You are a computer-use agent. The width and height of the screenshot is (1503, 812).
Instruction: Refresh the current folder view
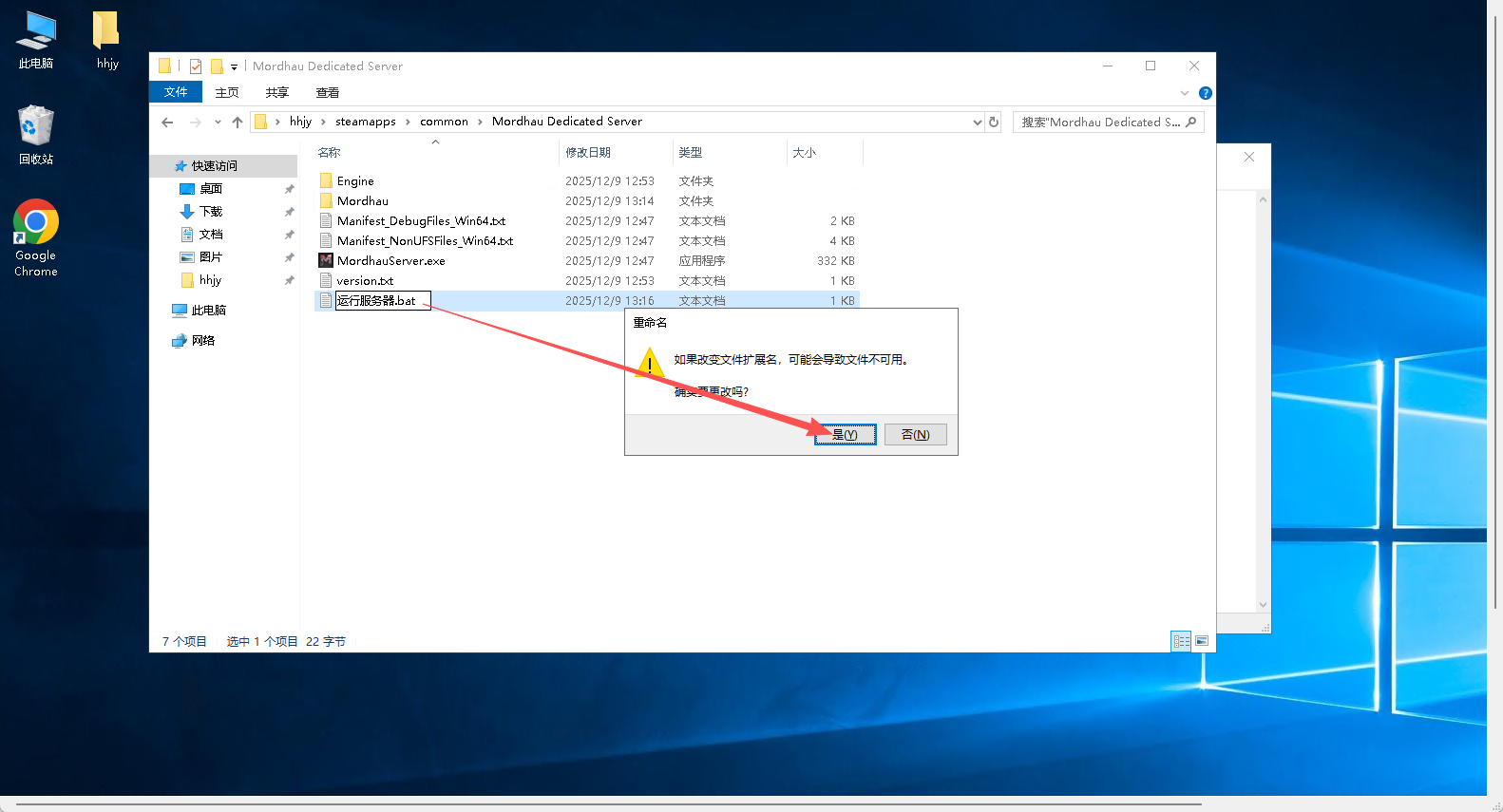tap(994, 123)
